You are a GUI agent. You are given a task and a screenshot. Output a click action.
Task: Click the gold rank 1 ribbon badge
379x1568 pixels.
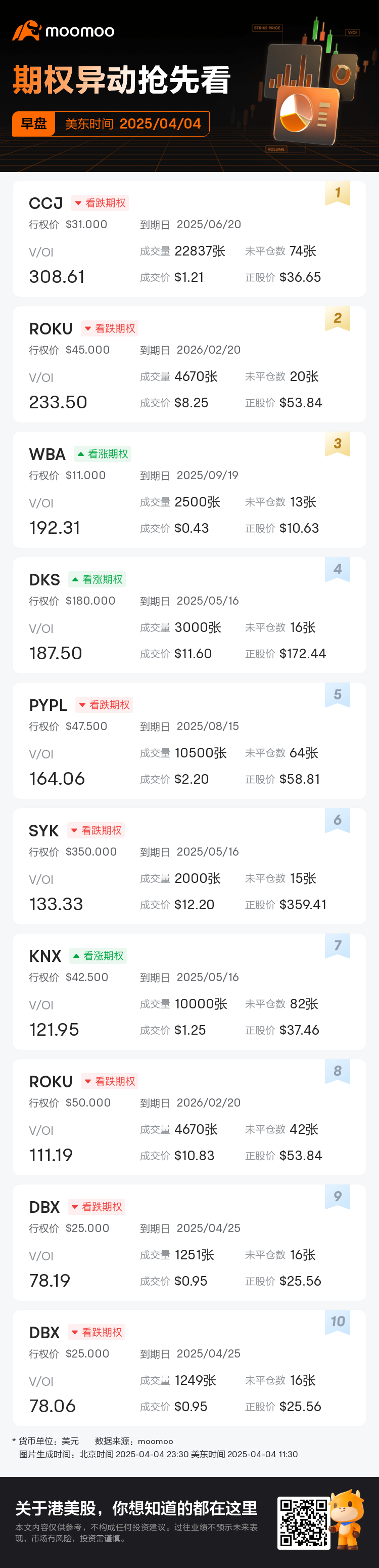click(x=338, y=194)
